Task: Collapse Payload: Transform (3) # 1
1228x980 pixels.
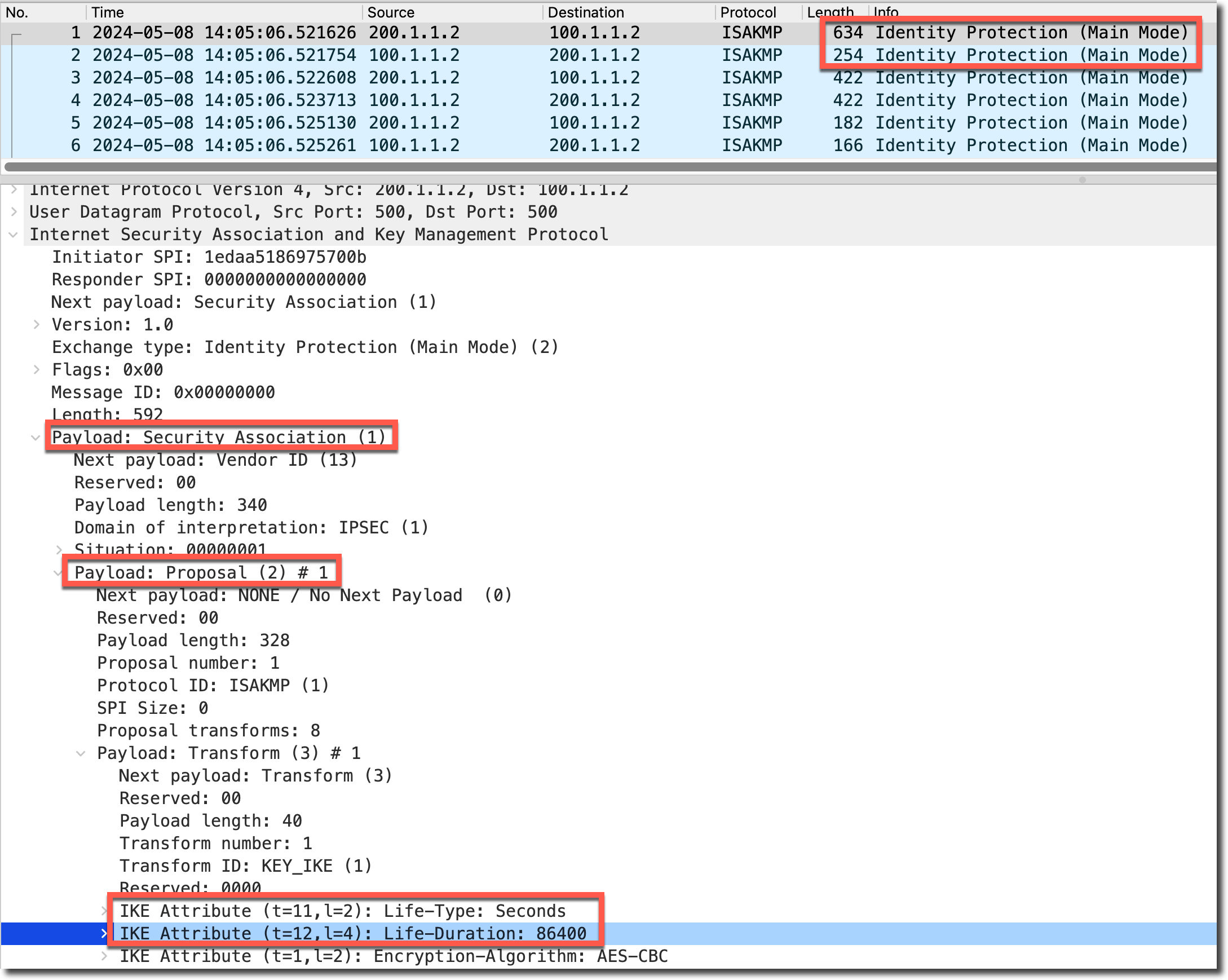Action: [81, 753]
